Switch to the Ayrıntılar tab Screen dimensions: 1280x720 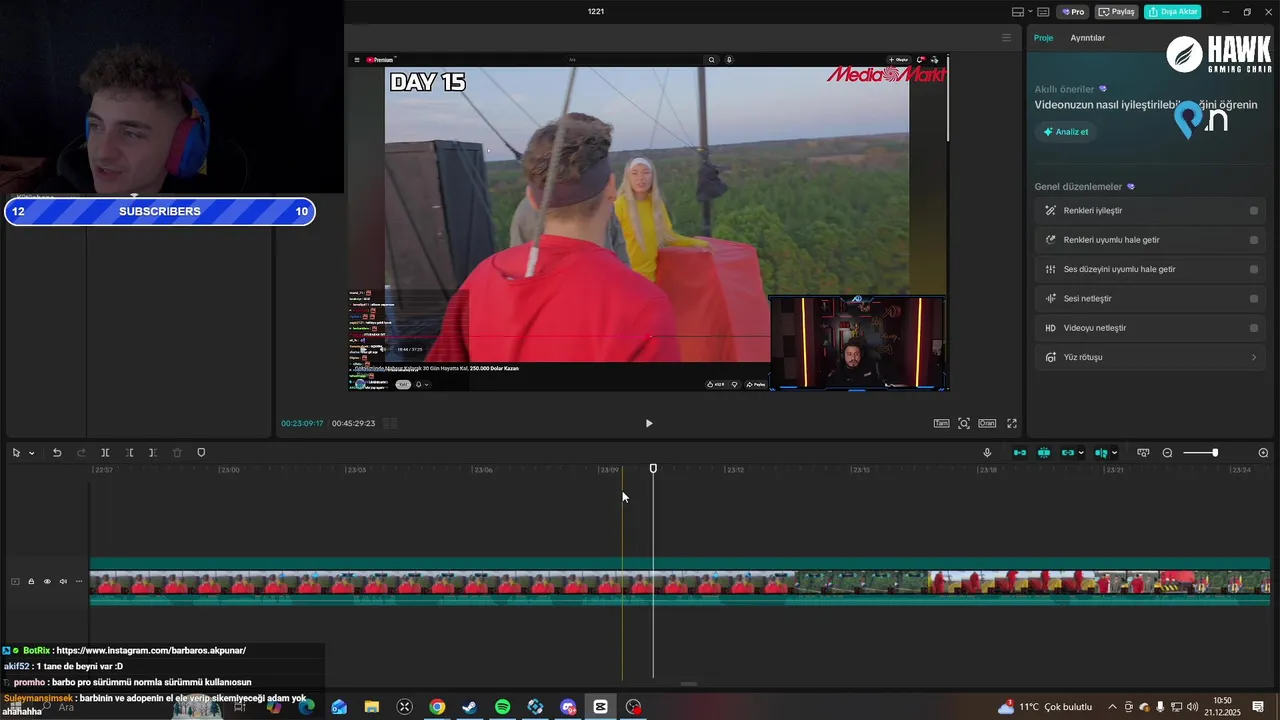(x=1087, y=38)
